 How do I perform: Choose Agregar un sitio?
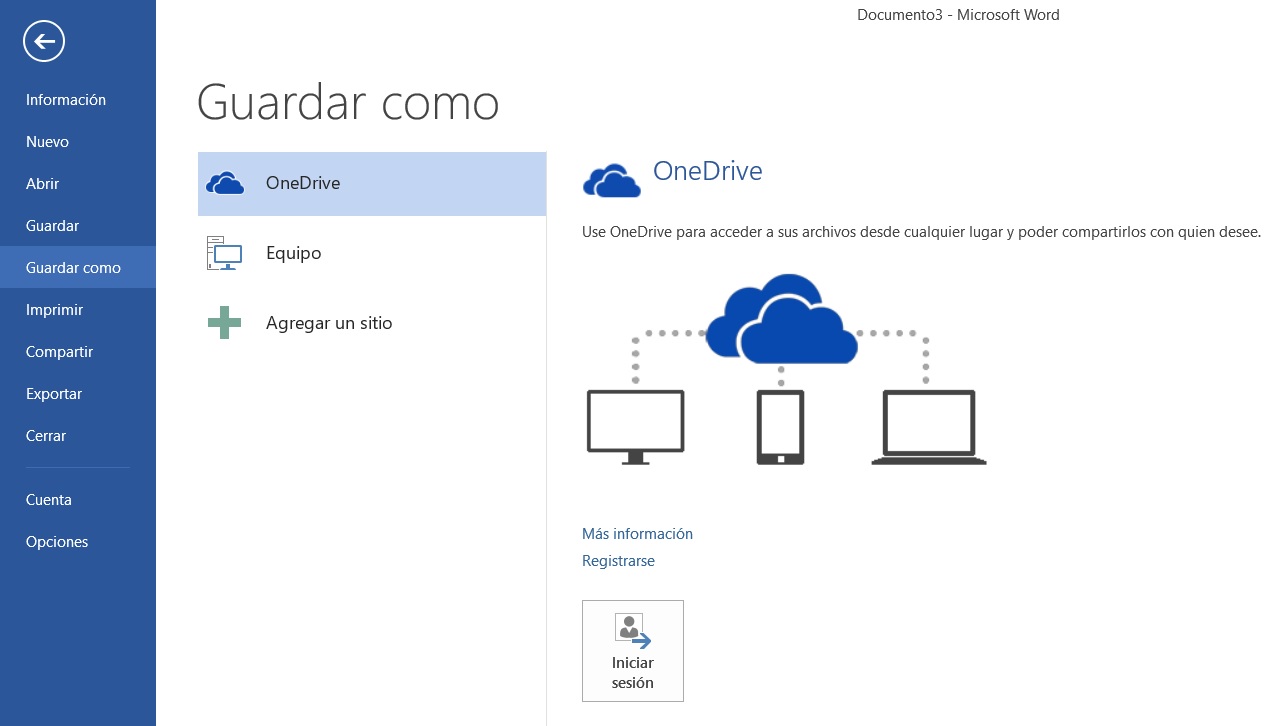point(372,323)
